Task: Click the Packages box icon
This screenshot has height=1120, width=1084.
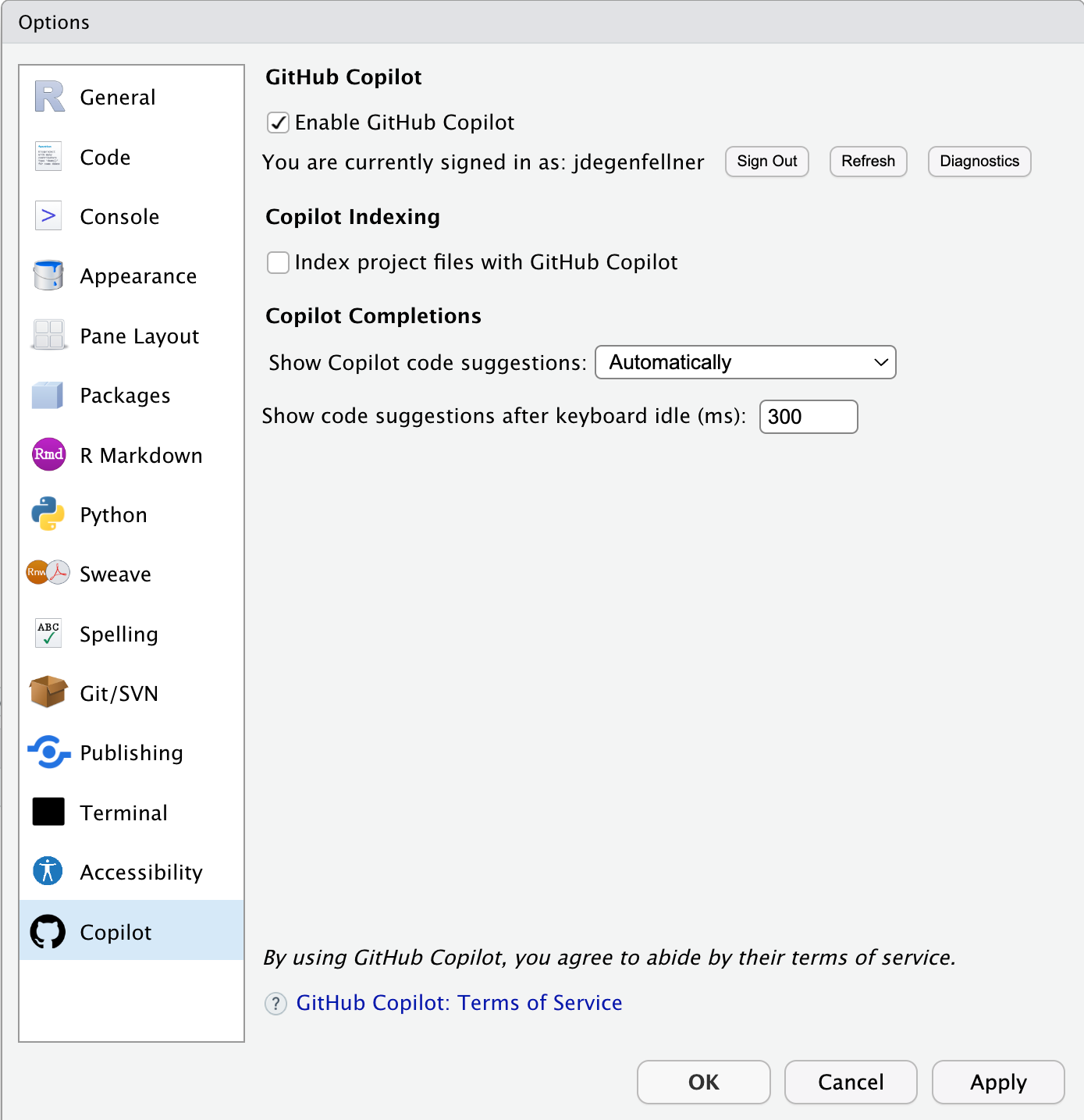Action: [x=48, y=395]
